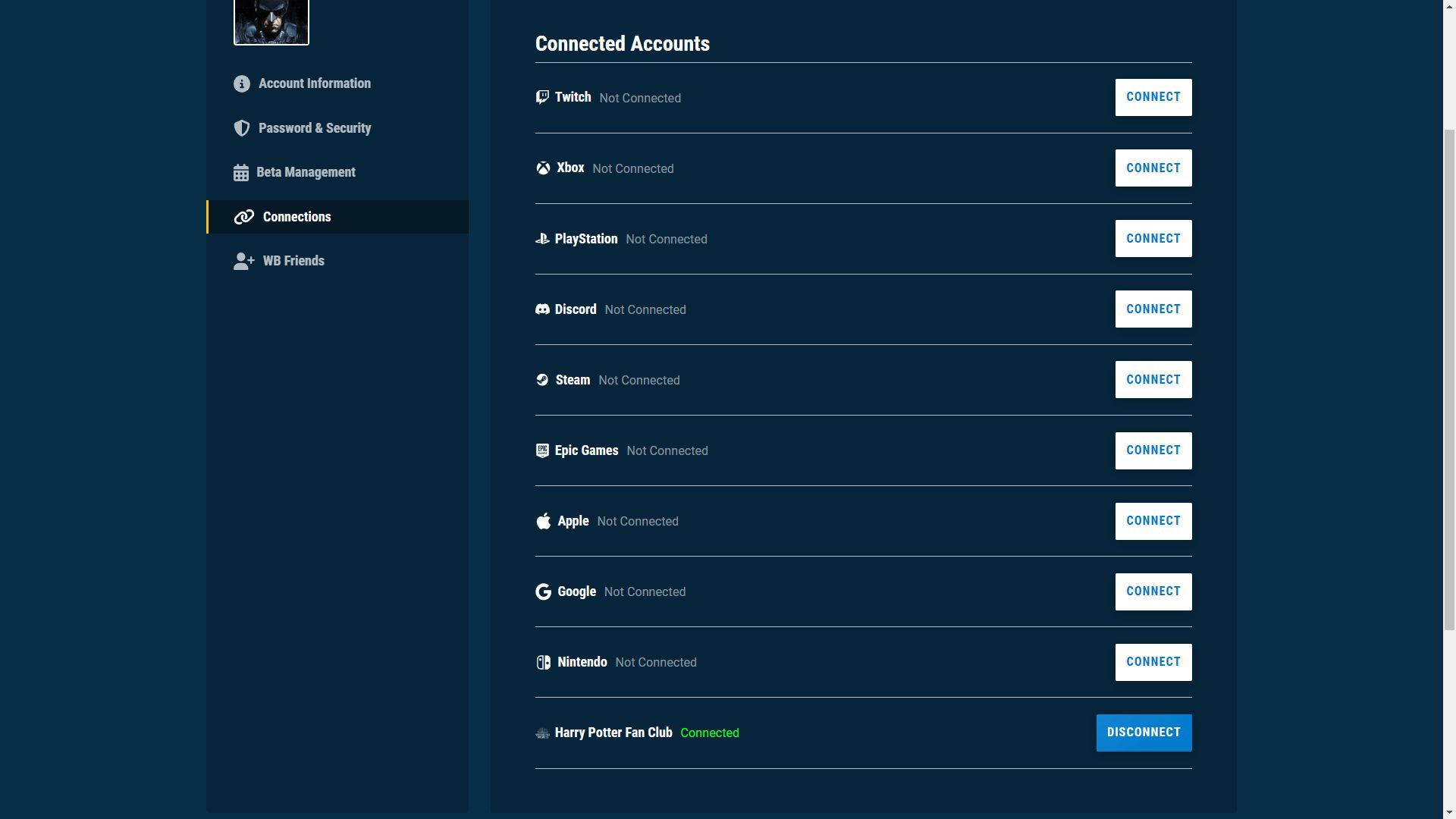Connect the Steam account

[x=1153, y=379]
